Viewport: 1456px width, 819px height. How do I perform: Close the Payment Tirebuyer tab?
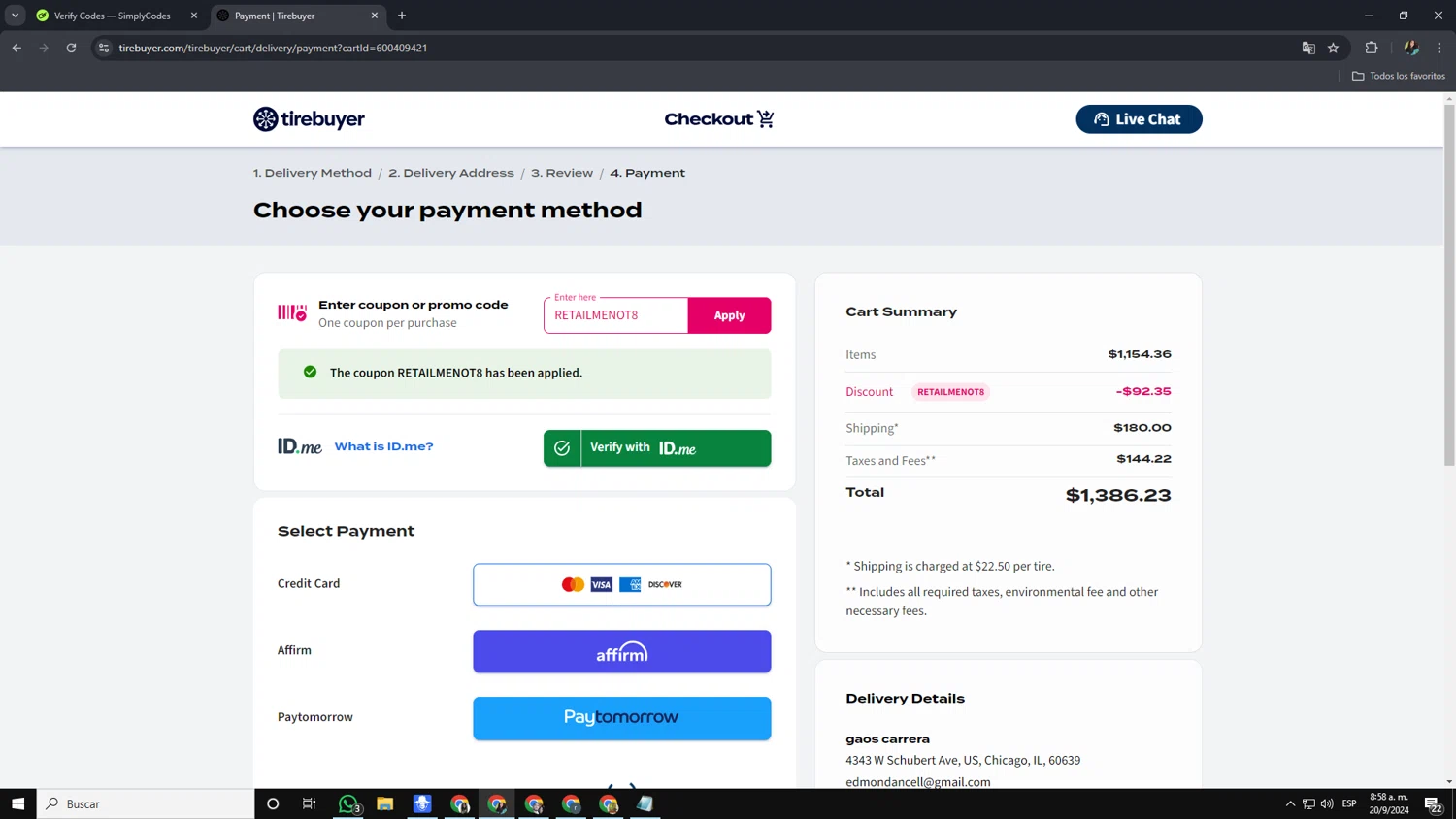pos(375,16)
